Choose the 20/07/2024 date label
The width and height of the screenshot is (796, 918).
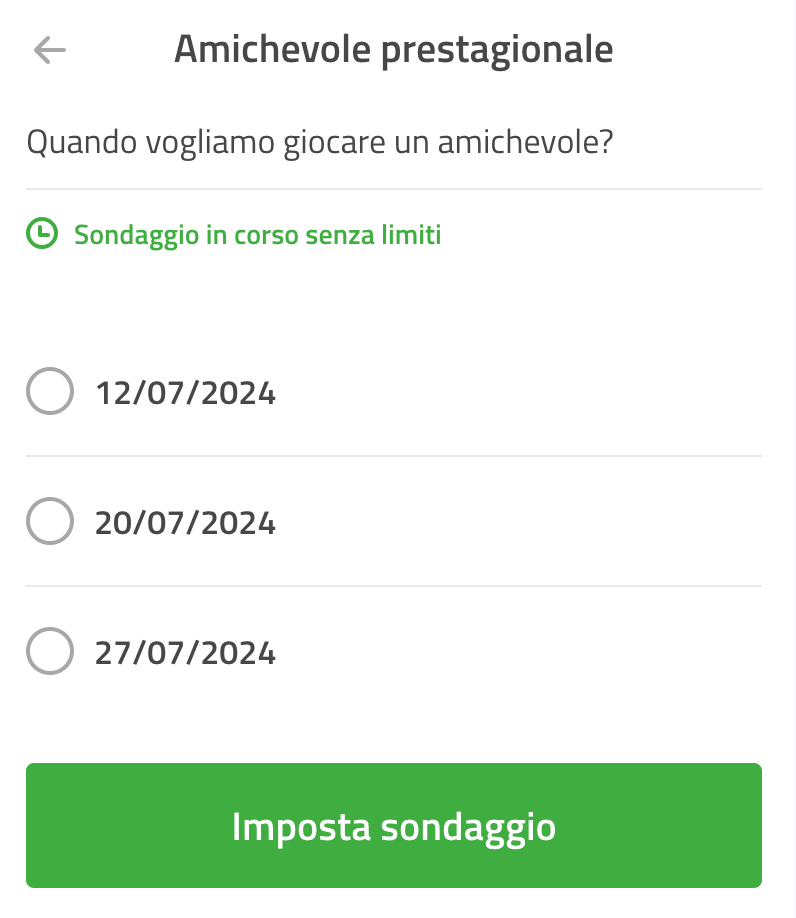185,523
